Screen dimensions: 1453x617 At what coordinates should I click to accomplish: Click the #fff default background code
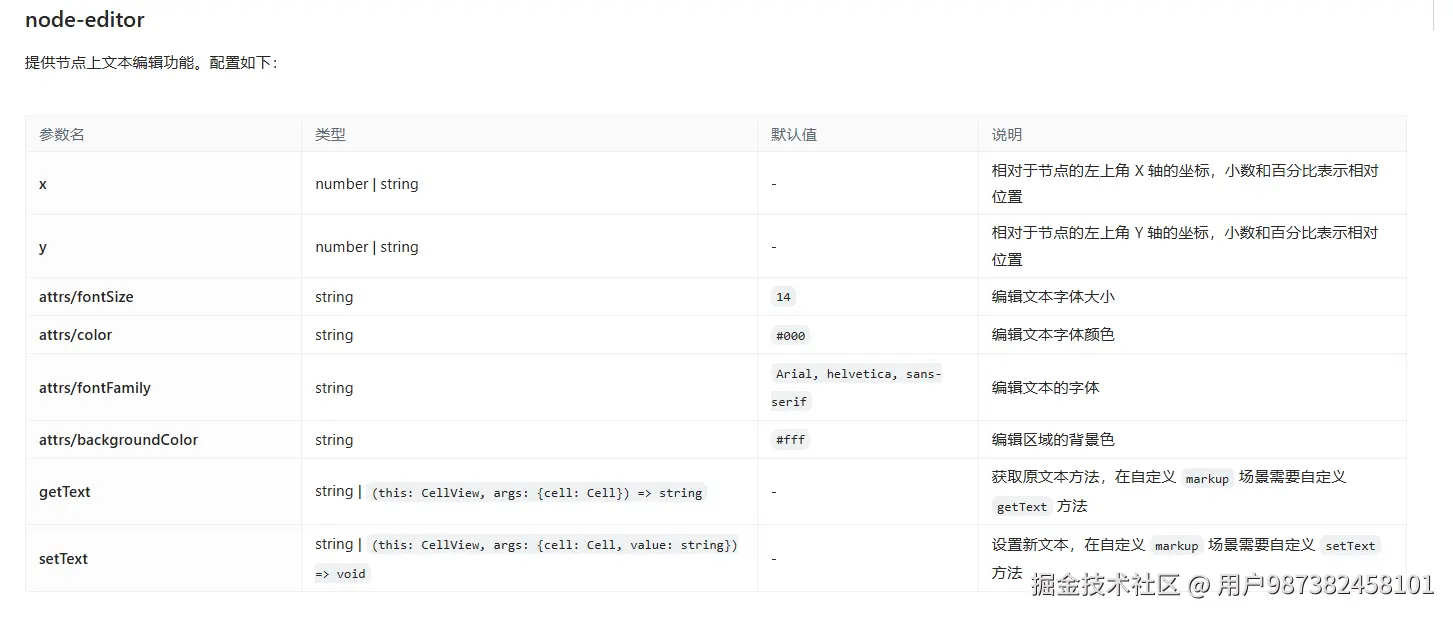click(x=790, y=440)
